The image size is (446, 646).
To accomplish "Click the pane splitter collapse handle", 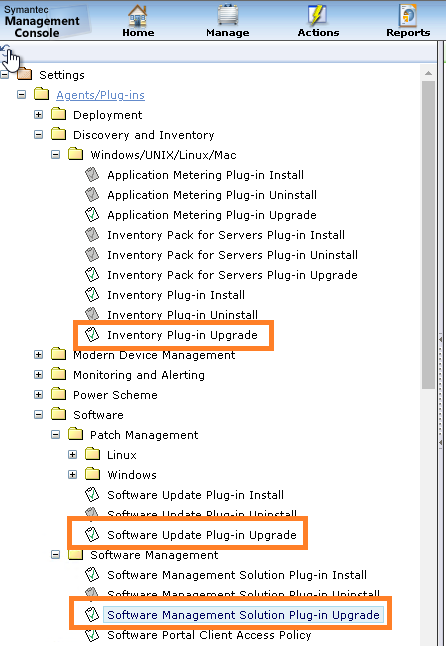I will coord(441,391).
